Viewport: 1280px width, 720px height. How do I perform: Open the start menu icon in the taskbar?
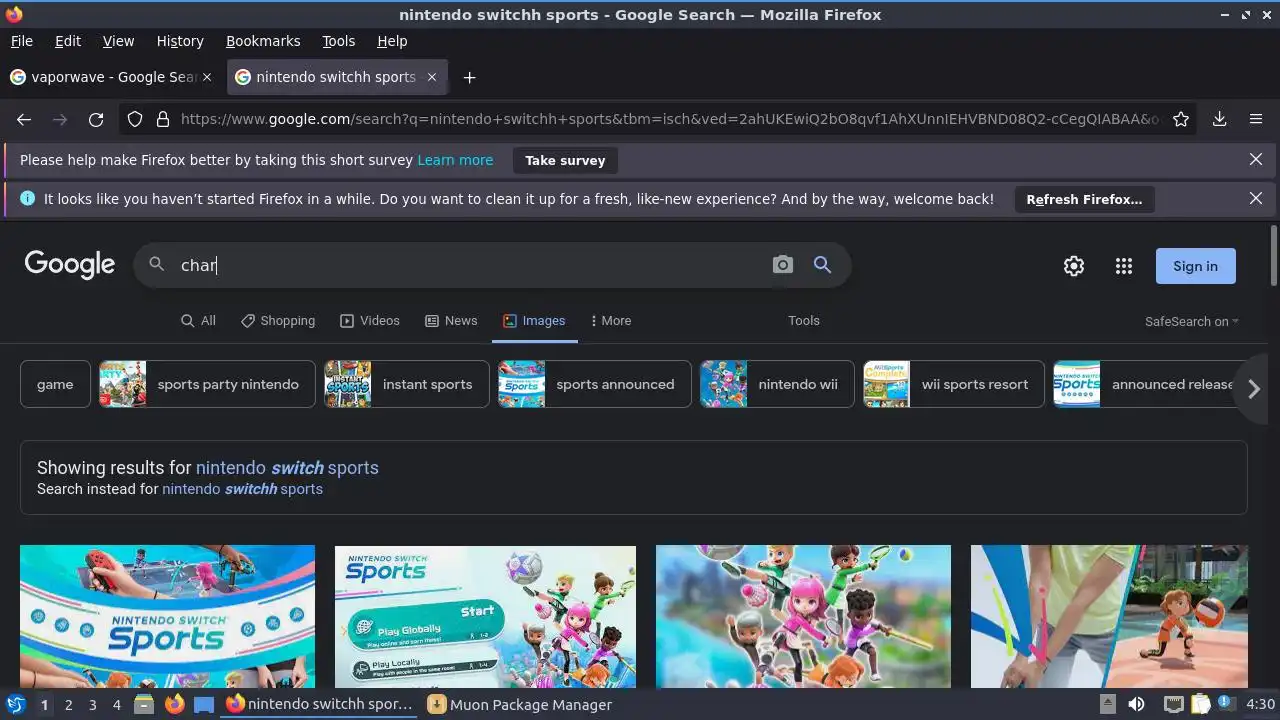tap(15, 704)
